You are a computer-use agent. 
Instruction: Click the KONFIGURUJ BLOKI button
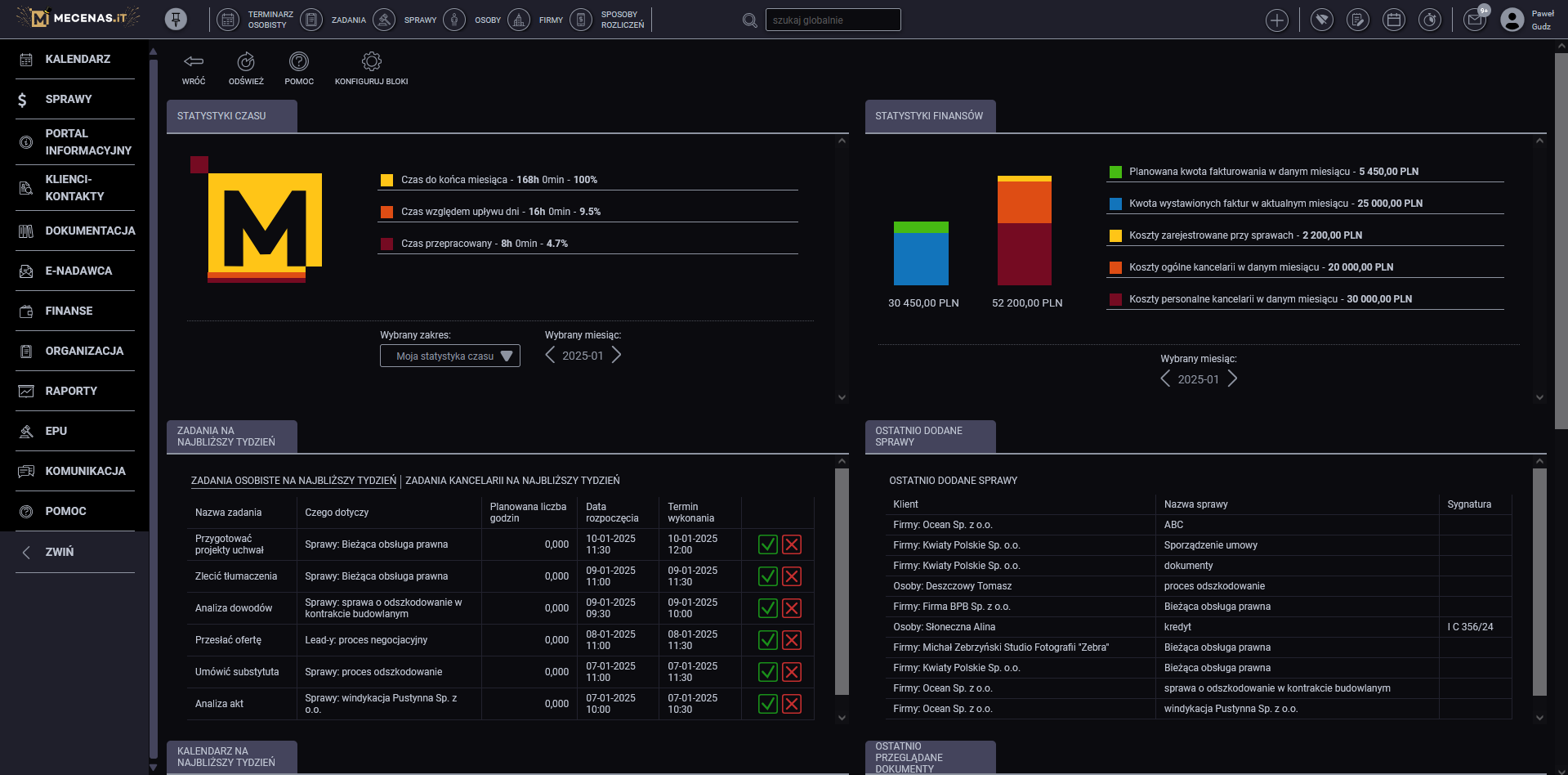pyautogui.click(x=371, y=69)
